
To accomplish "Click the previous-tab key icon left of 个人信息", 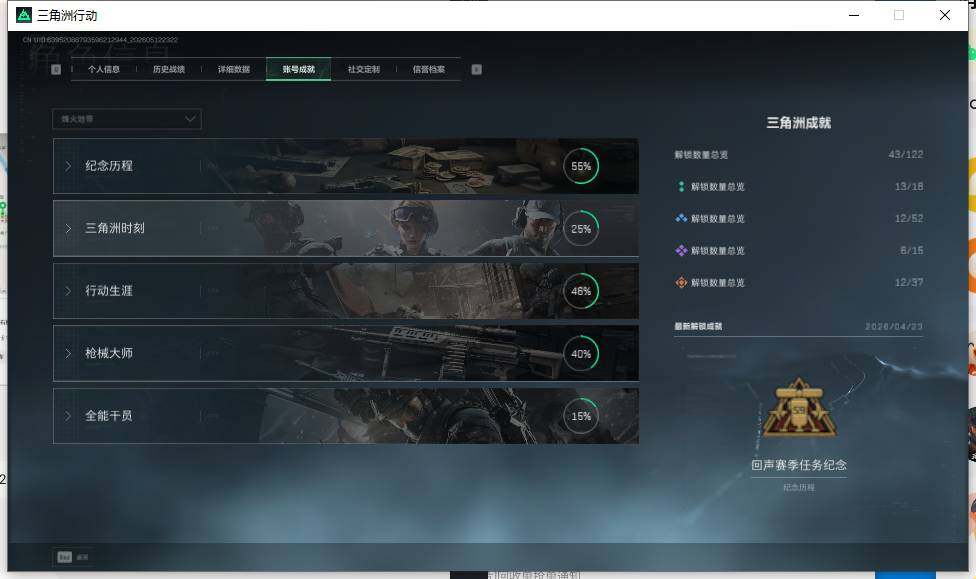I will (x=56, y=69).
